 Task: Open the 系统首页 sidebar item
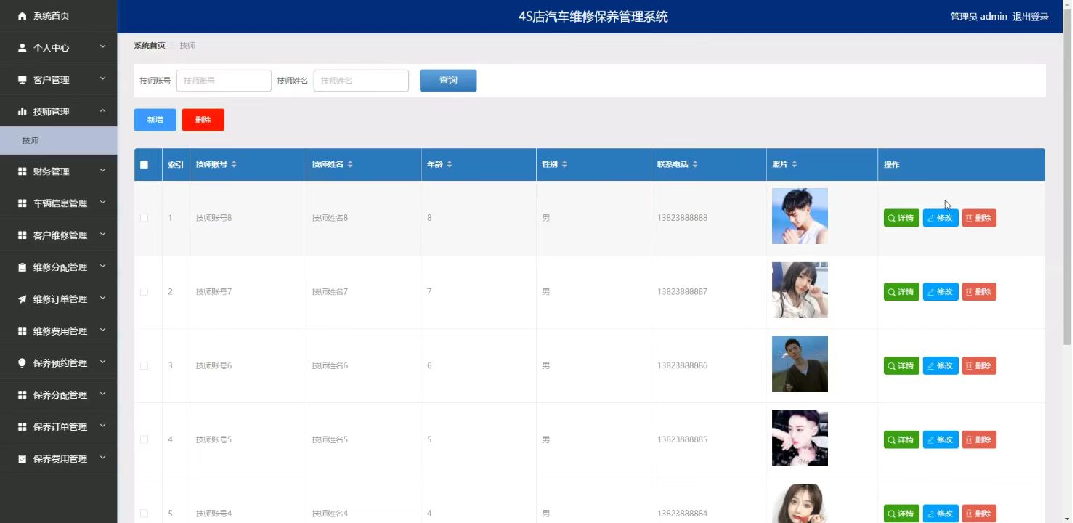click(x=59, y=16)
